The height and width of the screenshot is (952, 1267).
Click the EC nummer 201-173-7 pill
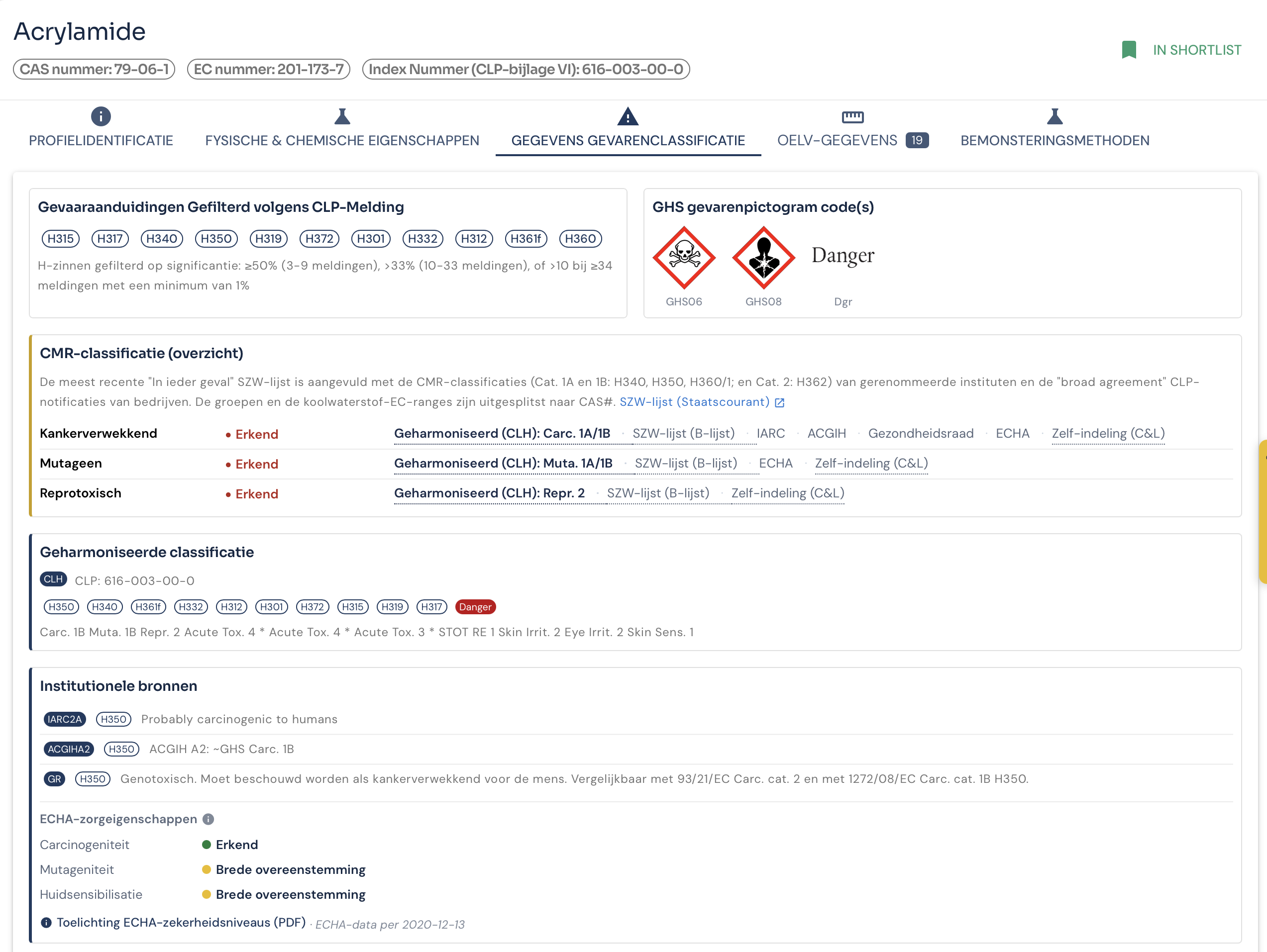tap(269, 69)
